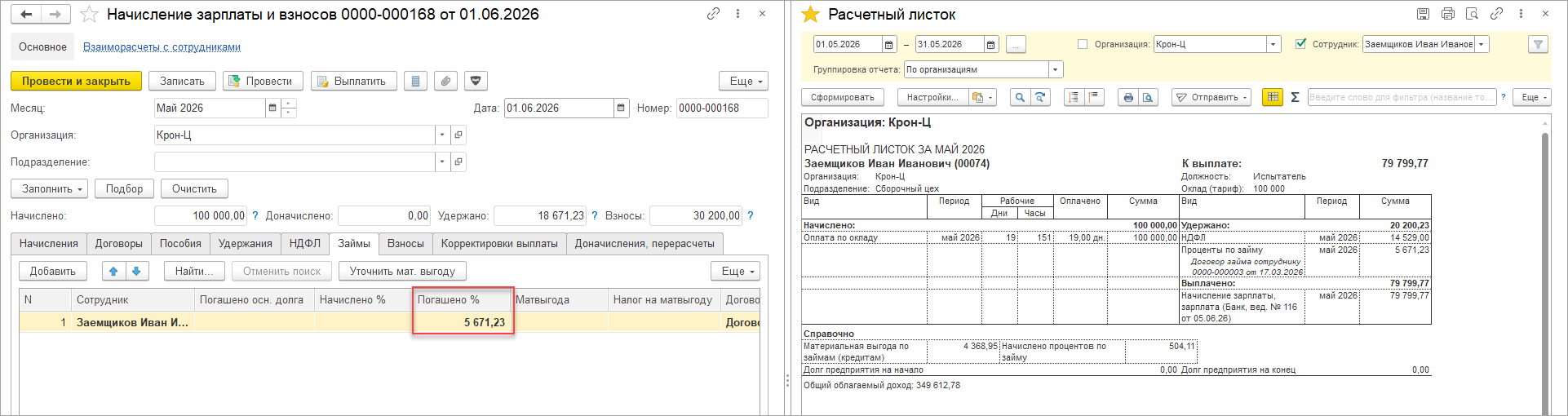Copy link to Расчетный листок report
This screenshot has width=1568, height=416.
point(1496,14)
